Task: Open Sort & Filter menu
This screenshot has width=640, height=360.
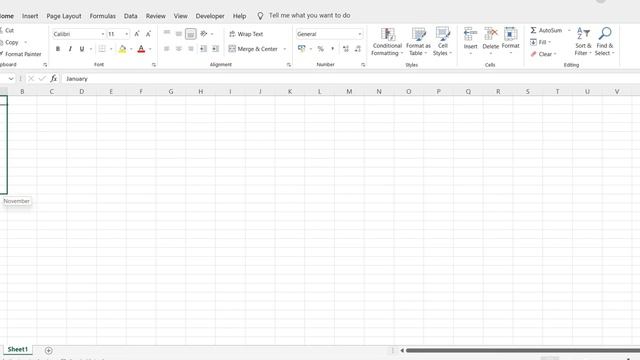Action: (x=583, y=42)
